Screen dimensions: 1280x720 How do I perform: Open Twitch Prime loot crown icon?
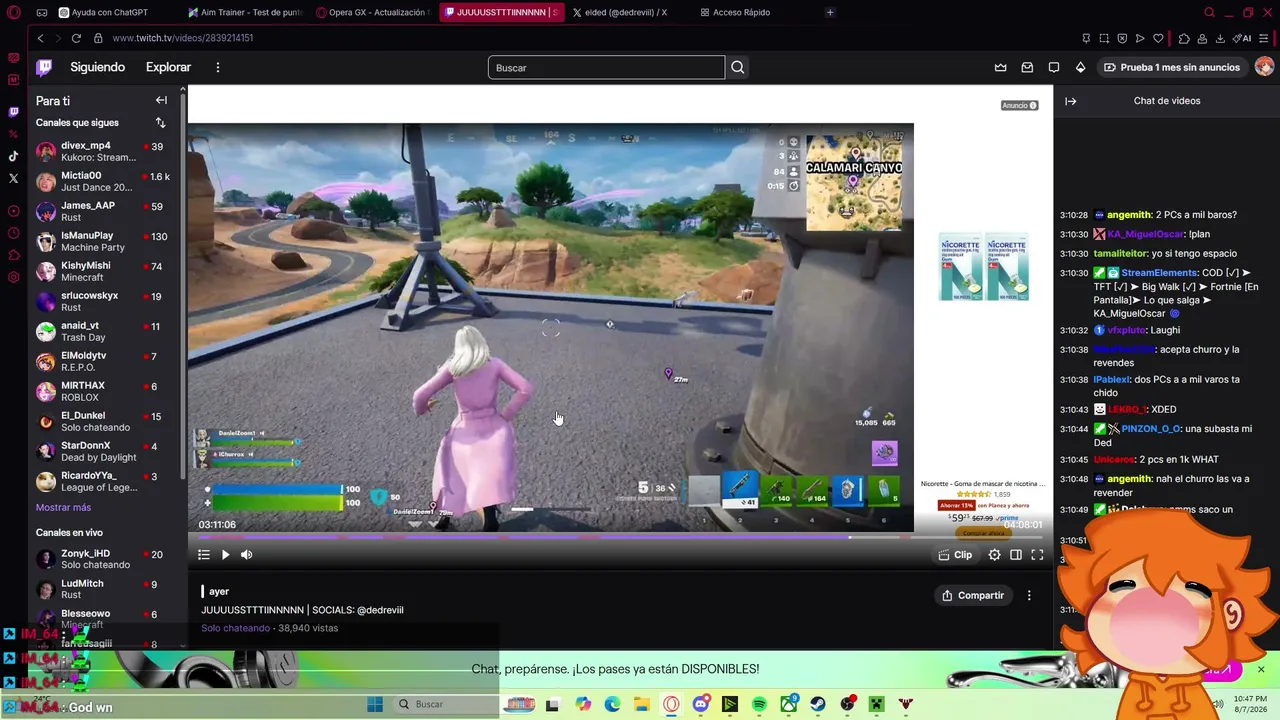tap(1001, 67)
